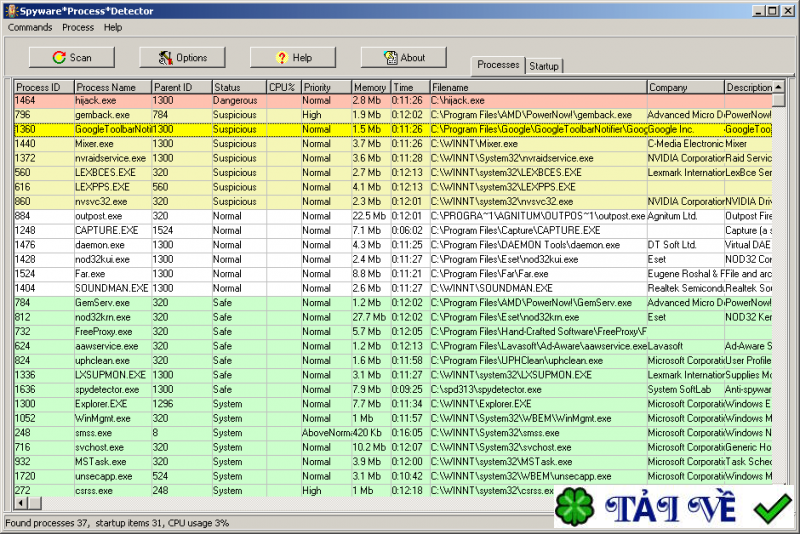Click the application icon in title bar

[x=9, y=10]
